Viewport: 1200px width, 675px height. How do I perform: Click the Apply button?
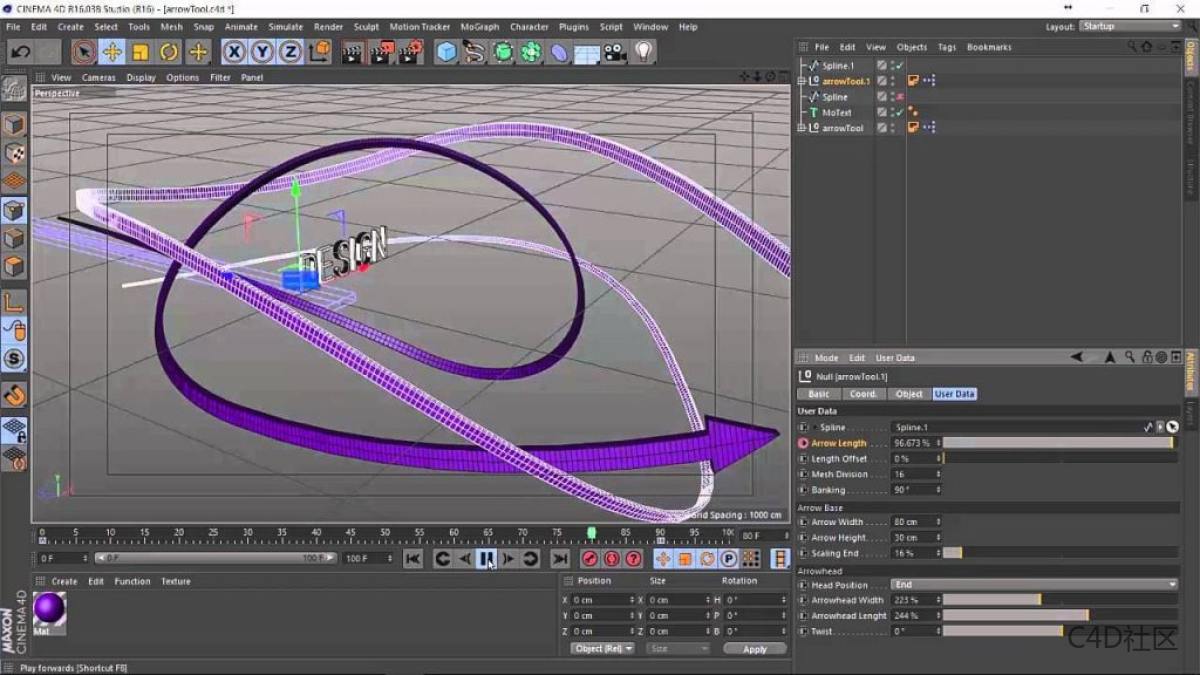[x=755, y=648]
